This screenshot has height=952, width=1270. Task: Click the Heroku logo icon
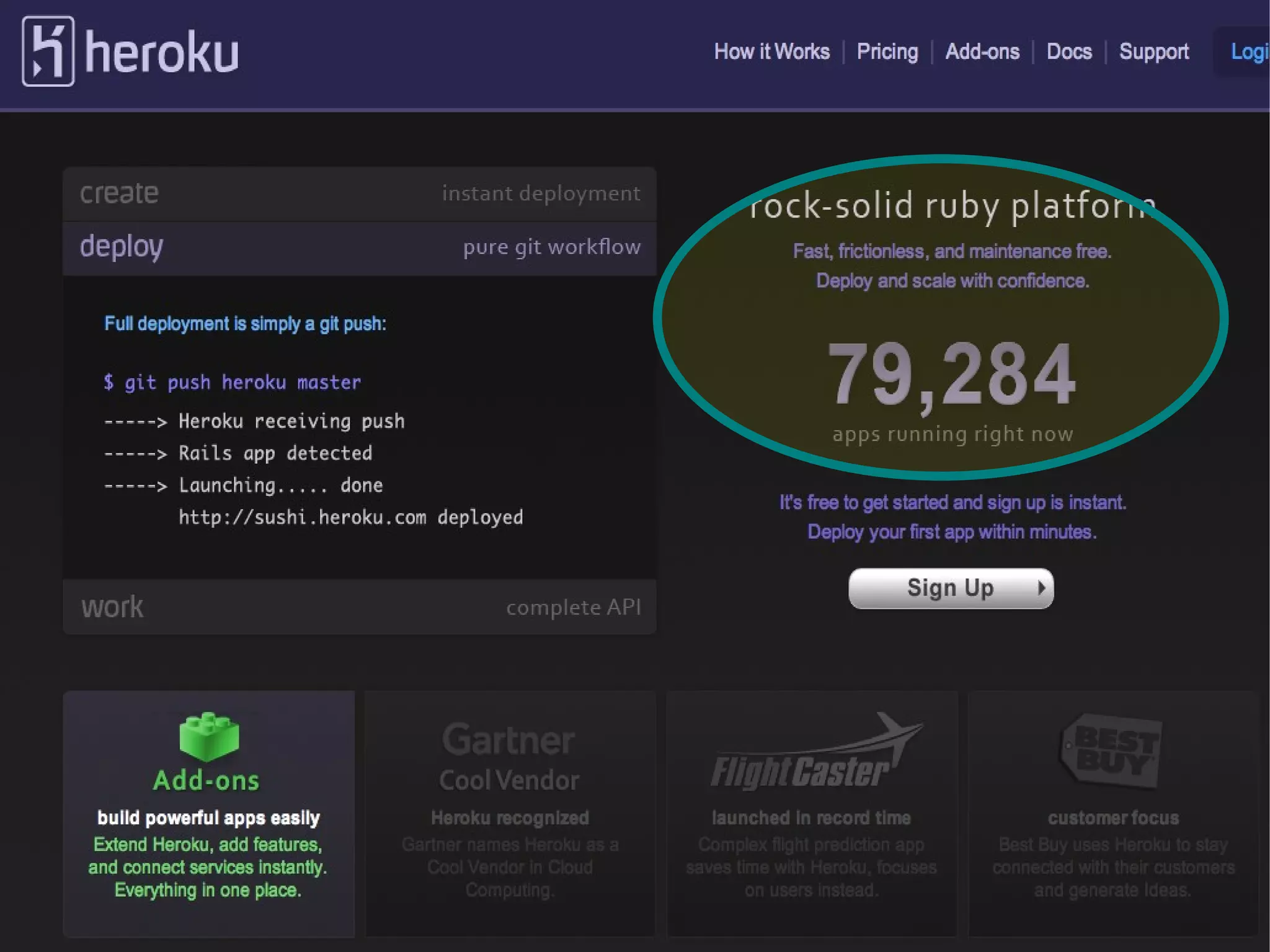tap(48, 51)
